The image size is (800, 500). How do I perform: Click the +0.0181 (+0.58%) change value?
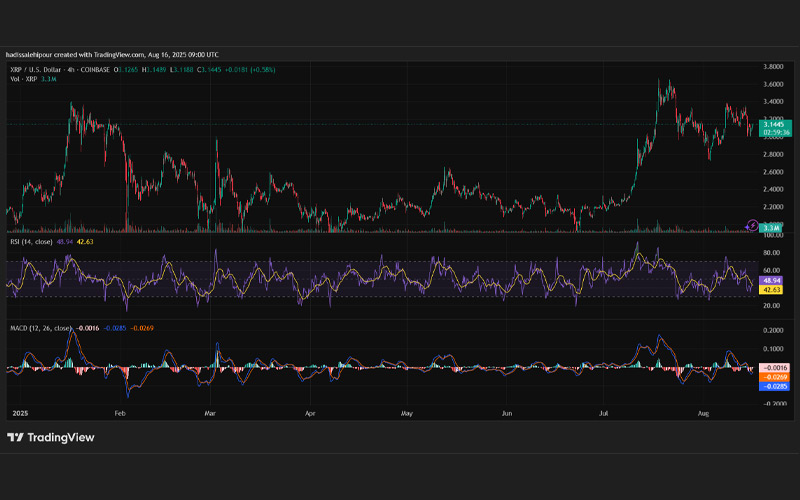[250, 69]
